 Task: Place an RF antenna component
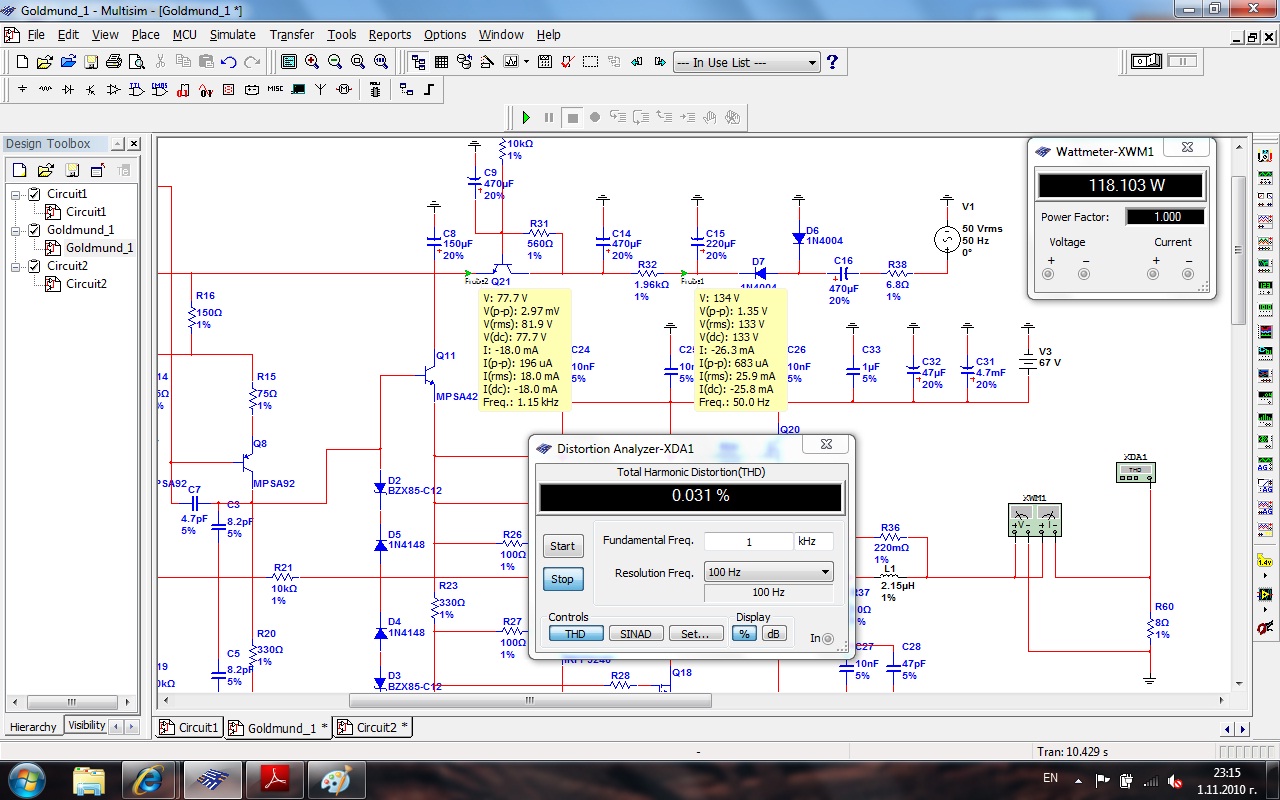321,89
